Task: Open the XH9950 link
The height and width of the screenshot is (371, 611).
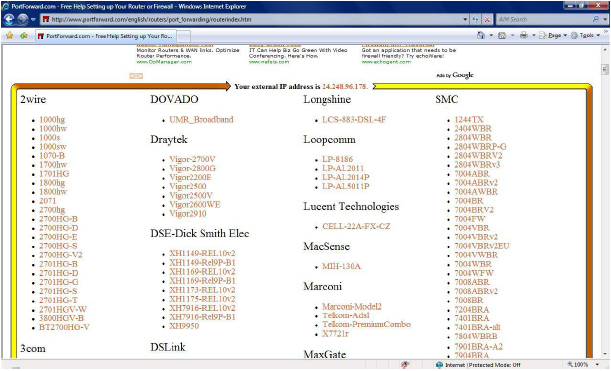Action: pos(184,326)
